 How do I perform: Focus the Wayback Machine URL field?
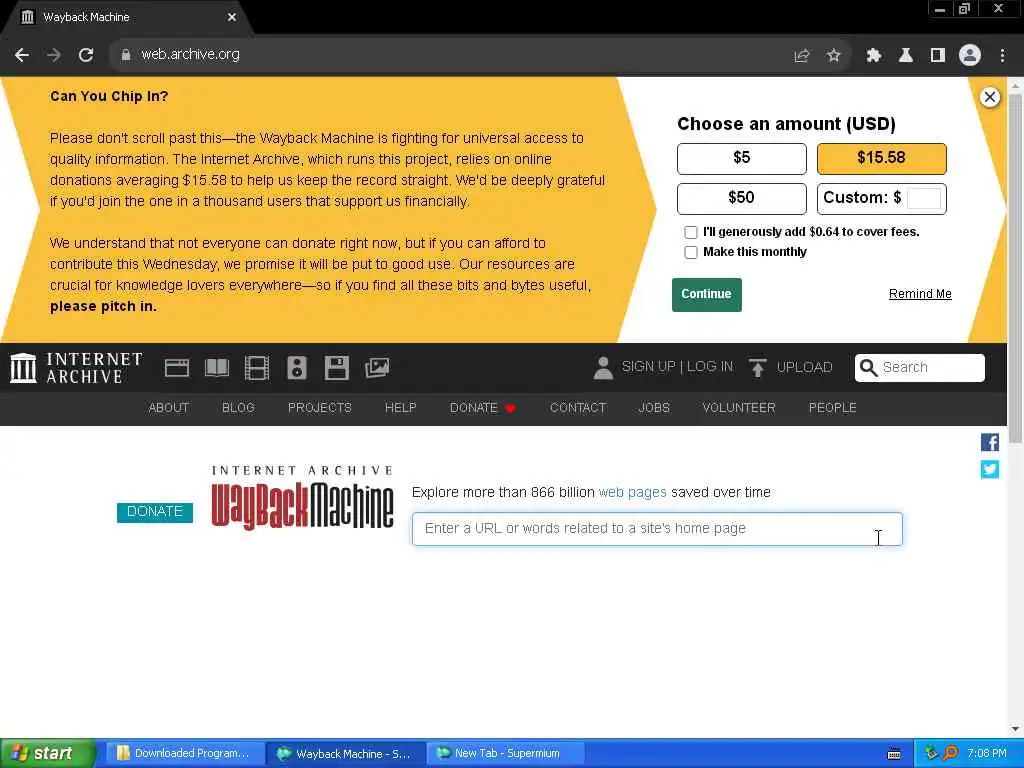point(657,529)
